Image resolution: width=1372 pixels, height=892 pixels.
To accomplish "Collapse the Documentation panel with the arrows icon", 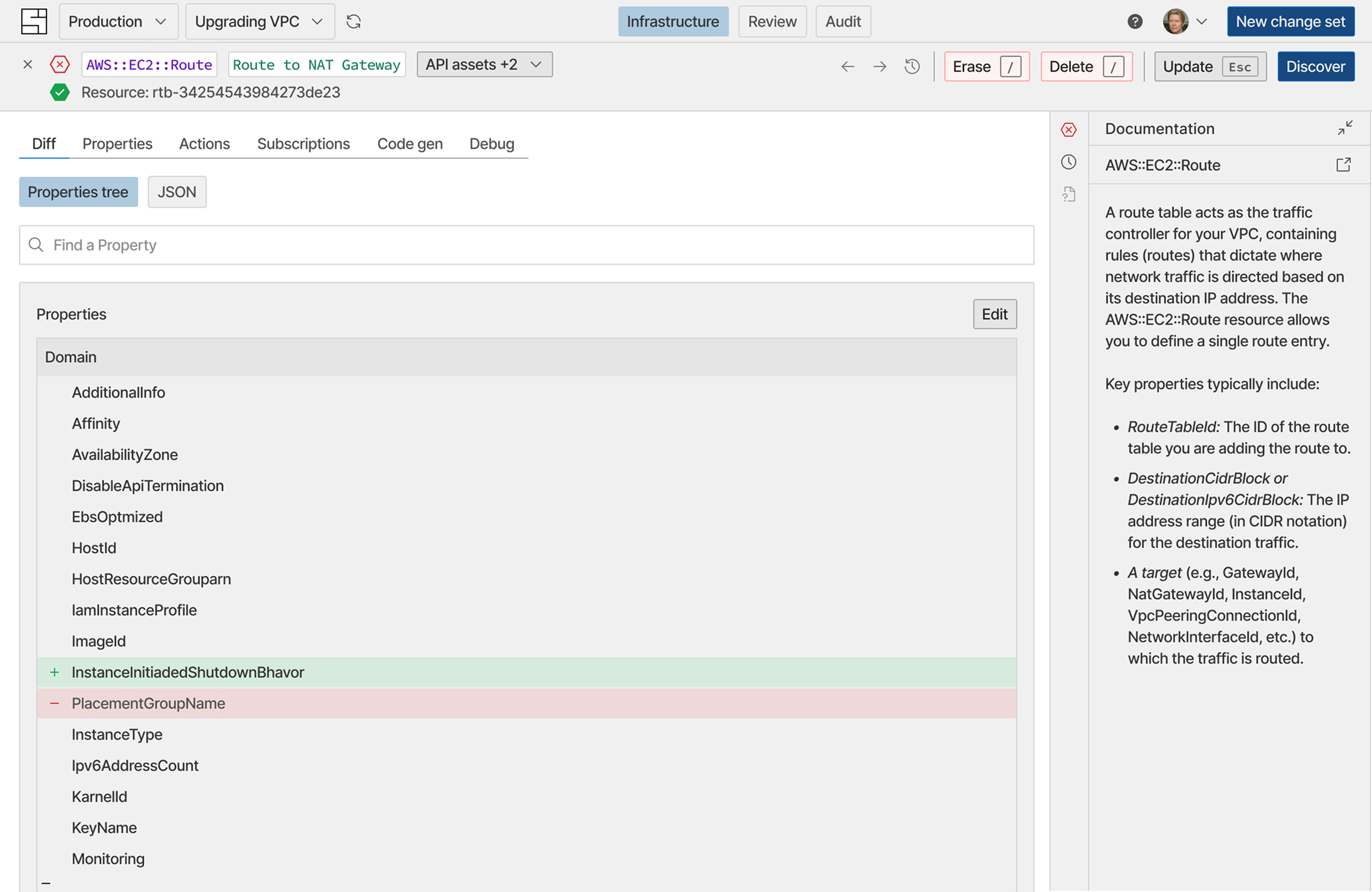I will (1344, 129).
